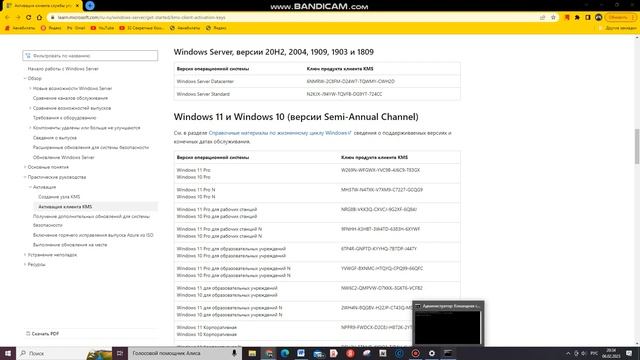Go back using browser back arrow
640x360 pixels.
tap(7, 18)
